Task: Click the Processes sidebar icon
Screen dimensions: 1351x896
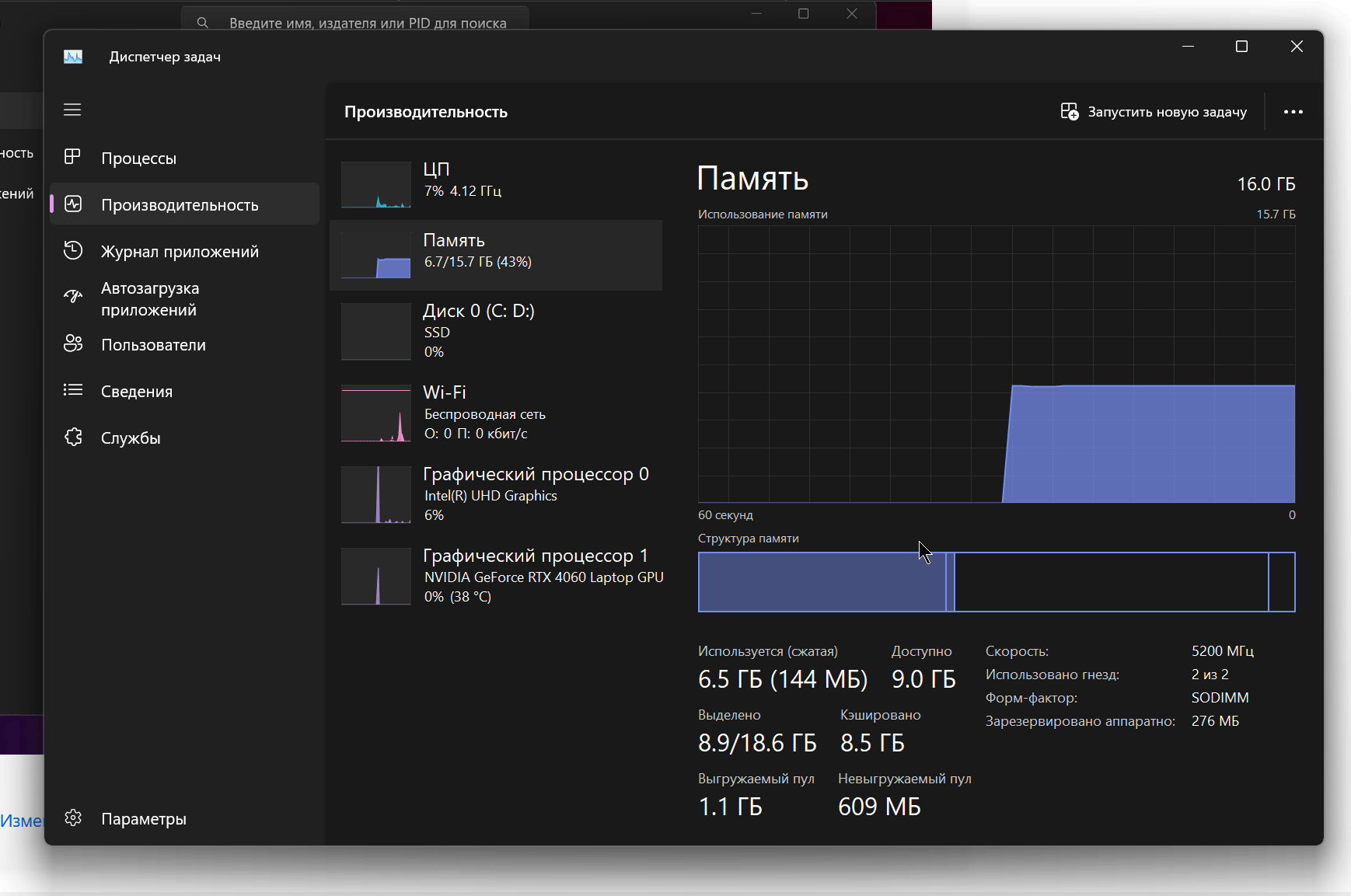Action: pos(72,157)
